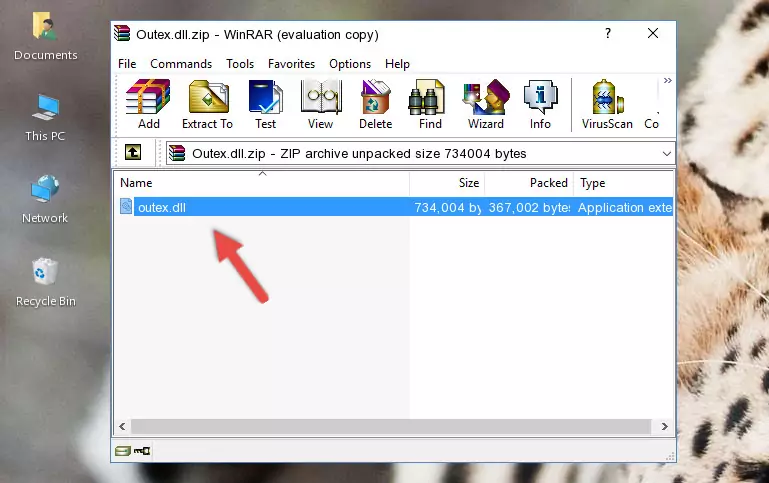Go up one folder level

click(133, 153)
